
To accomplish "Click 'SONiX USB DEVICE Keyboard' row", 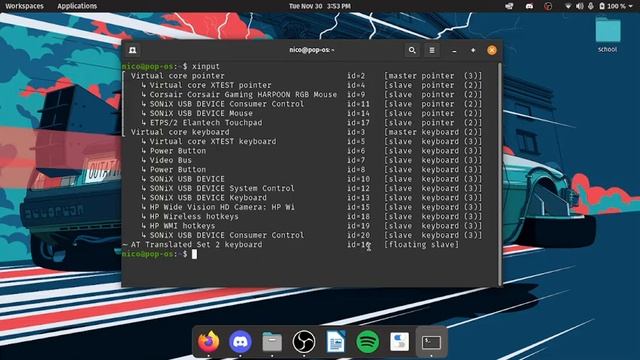I will coord(208,198).
